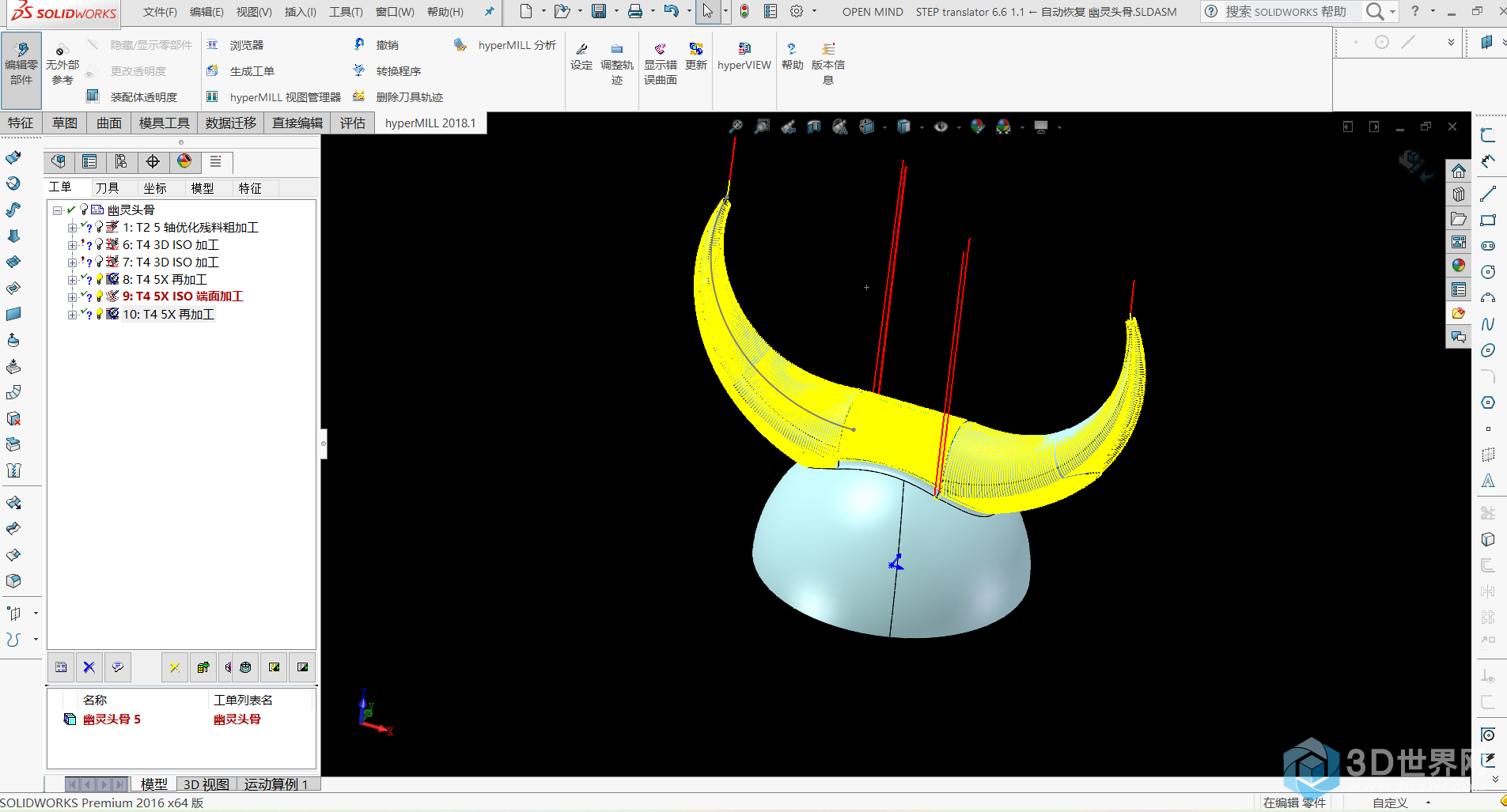
Task: Toggle visibility bulb of job 1: T2 5 轴优化残料粗加工
Action: 100,227
